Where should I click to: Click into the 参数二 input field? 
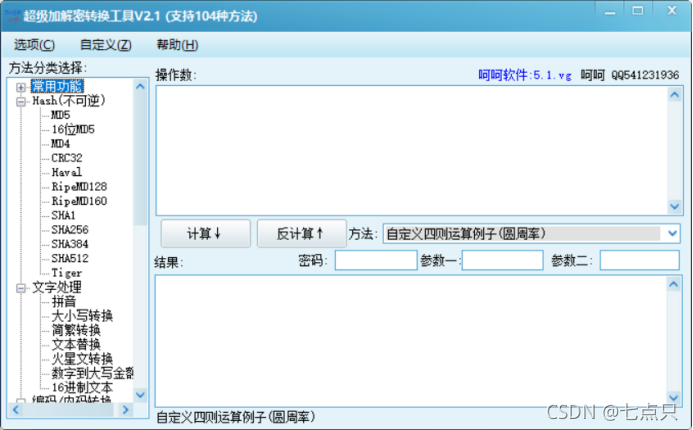[640, 260]
